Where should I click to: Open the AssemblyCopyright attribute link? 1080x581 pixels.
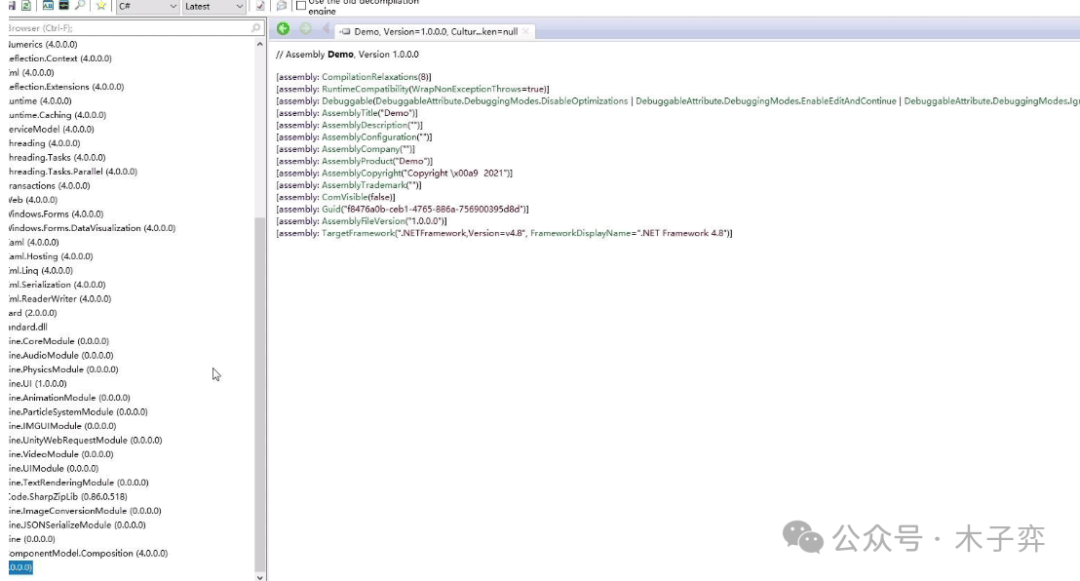point(362,173)
